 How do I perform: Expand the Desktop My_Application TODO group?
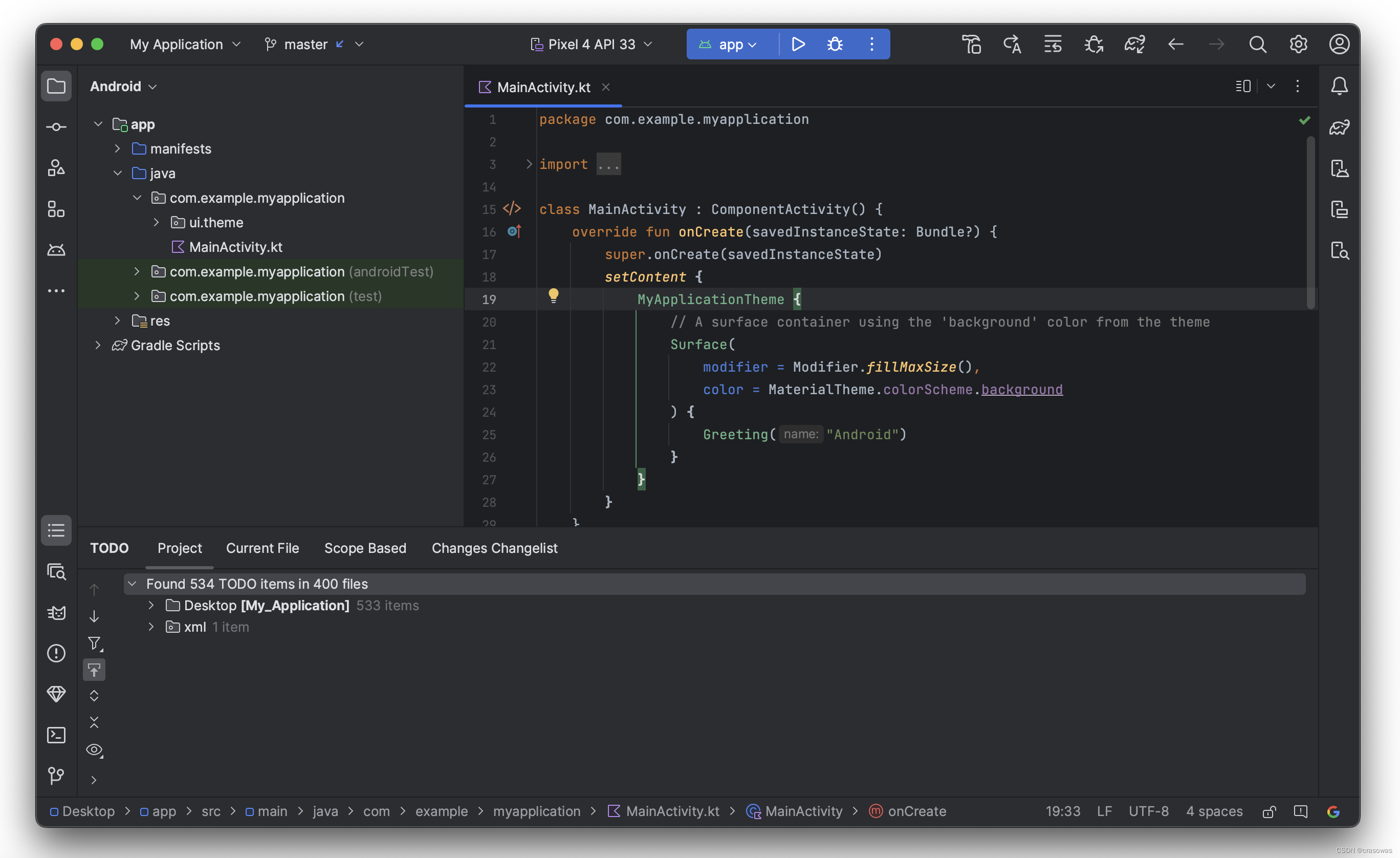click(150, 605)
